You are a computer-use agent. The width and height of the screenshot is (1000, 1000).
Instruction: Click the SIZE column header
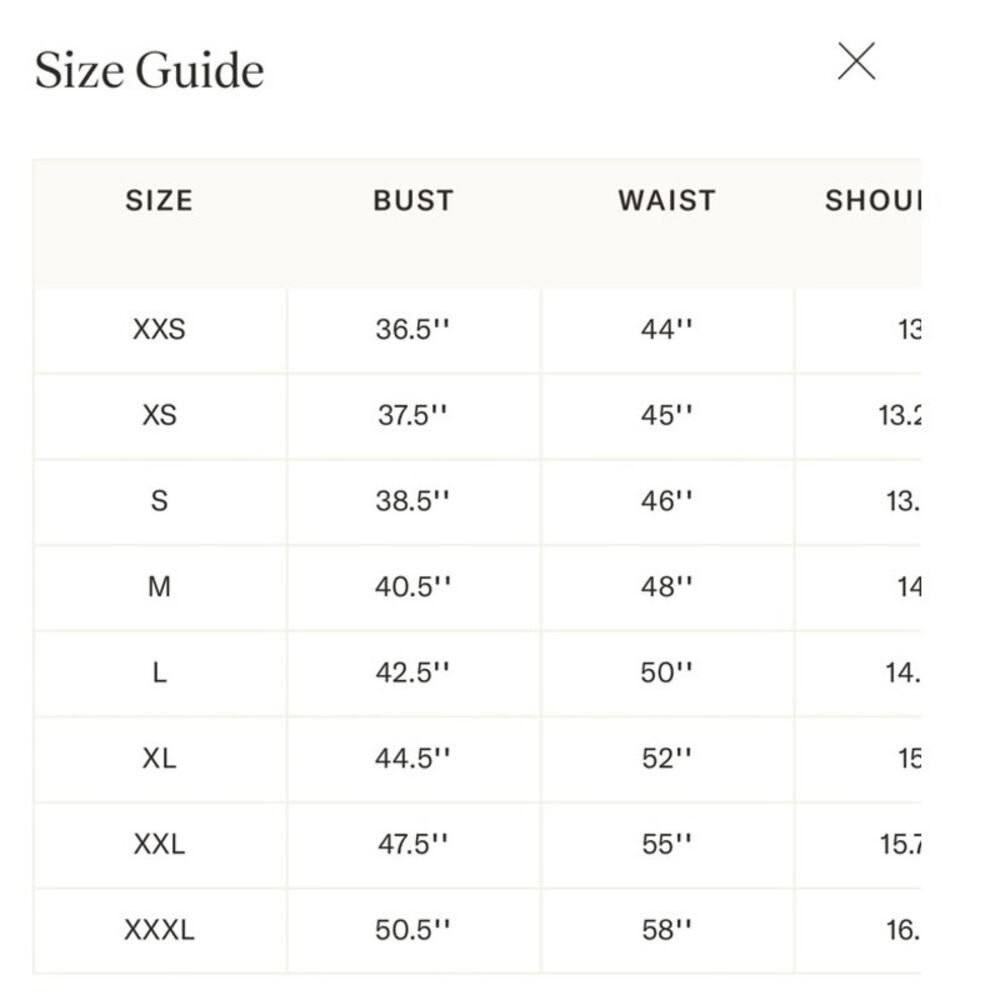coord(159,200)
